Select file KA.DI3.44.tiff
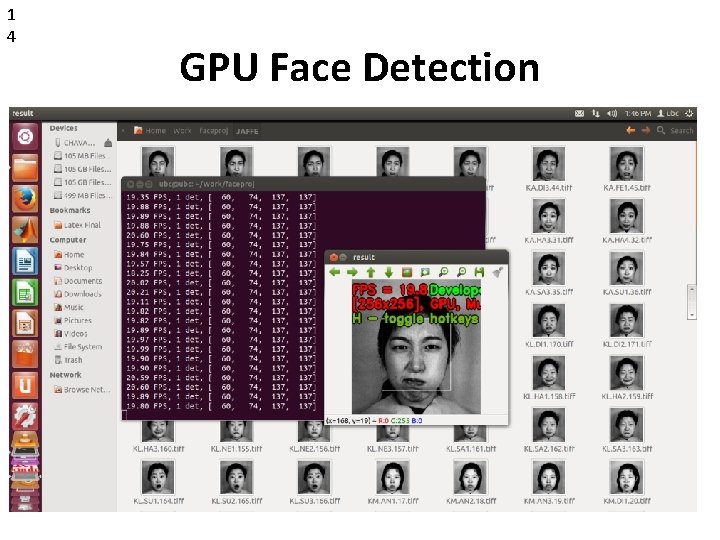The width and height of the screenshot is (720, 540). point(549,169)
